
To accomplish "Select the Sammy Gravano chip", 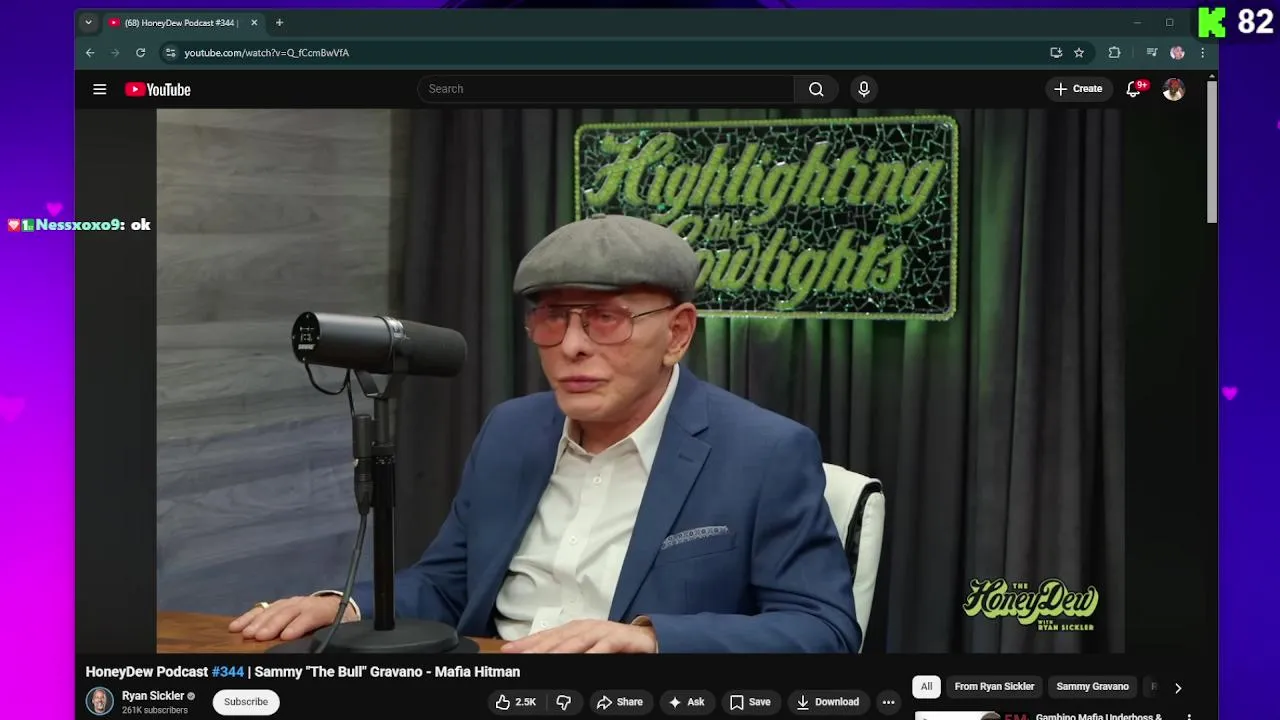I will pos(1092,687).
